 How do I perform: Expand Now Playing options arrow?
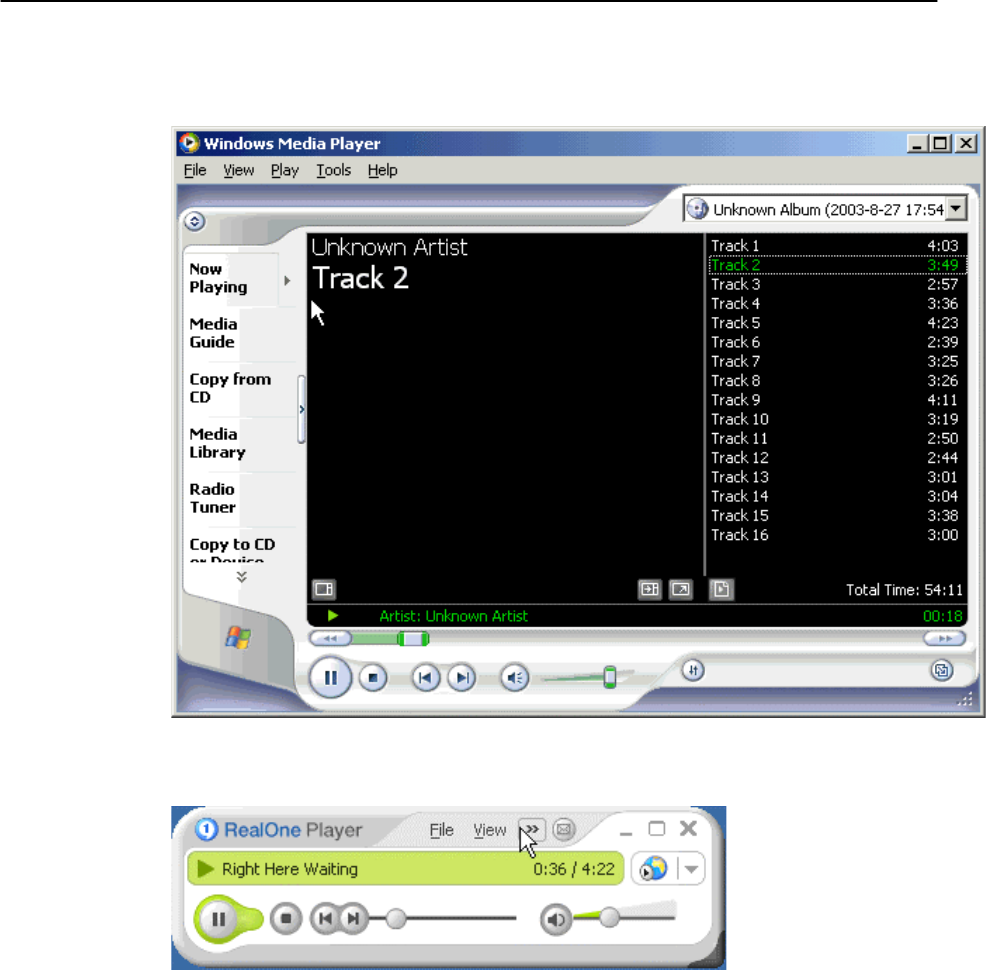287,280
